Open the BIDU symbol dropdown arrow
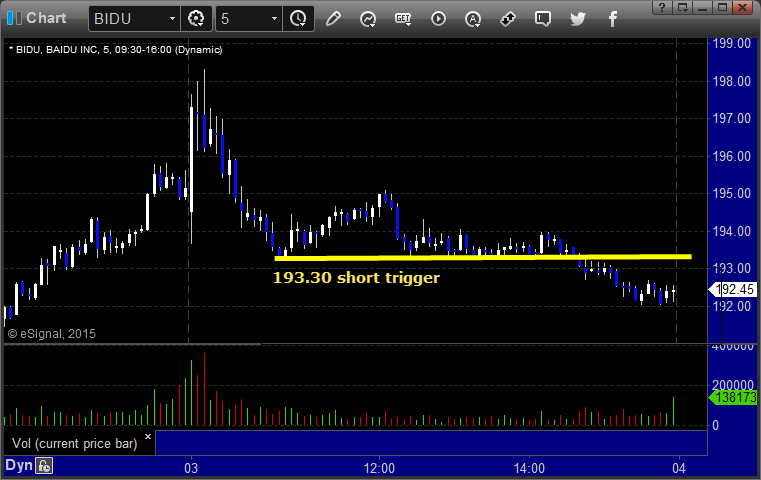This screenshot has height=480, width=761. (172, 19)
